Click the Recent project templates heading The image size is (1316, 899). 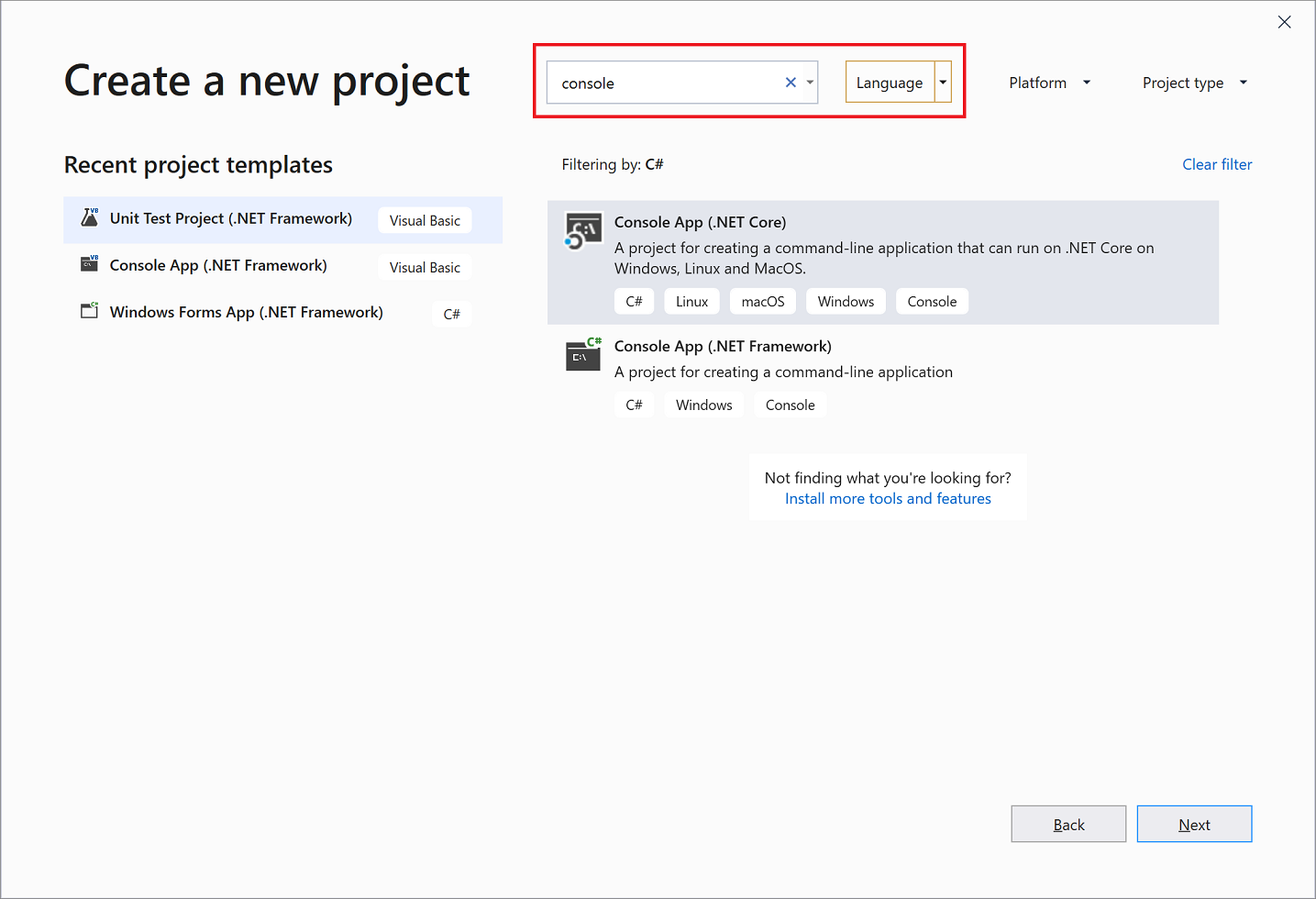click(198, 165)
